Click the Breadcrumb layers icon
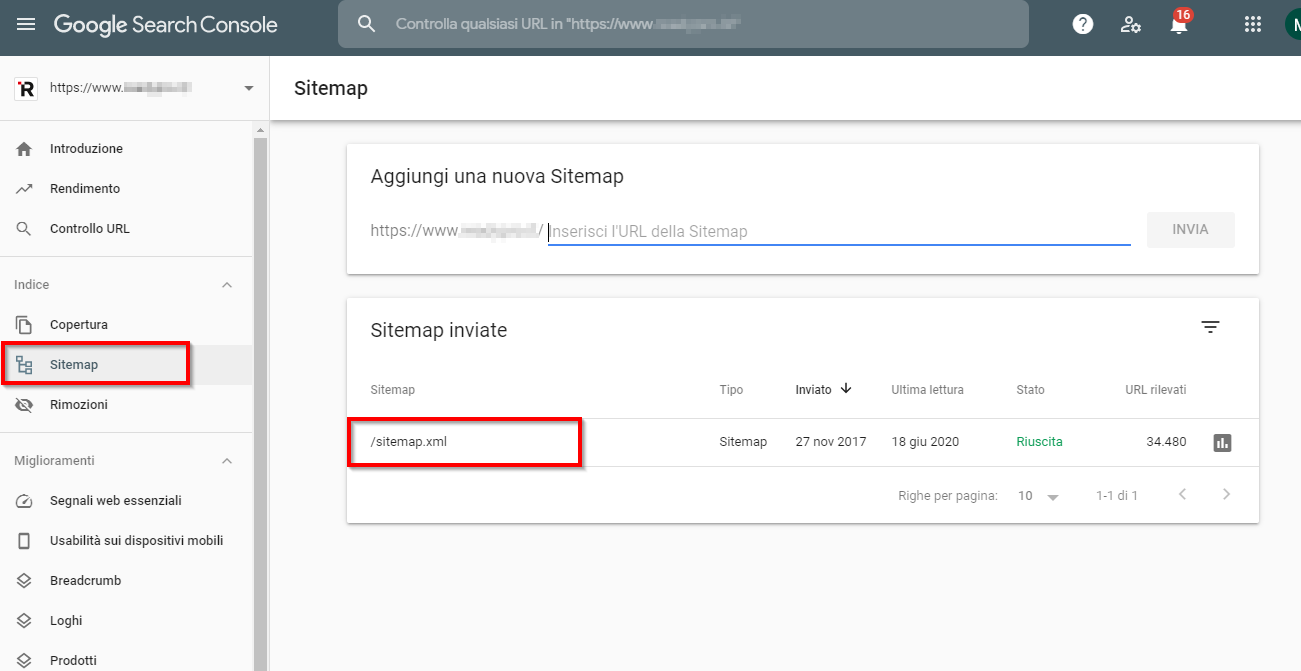Viewport: 1301px width, 671px height. pyautogui.click(x=25, y=581)
